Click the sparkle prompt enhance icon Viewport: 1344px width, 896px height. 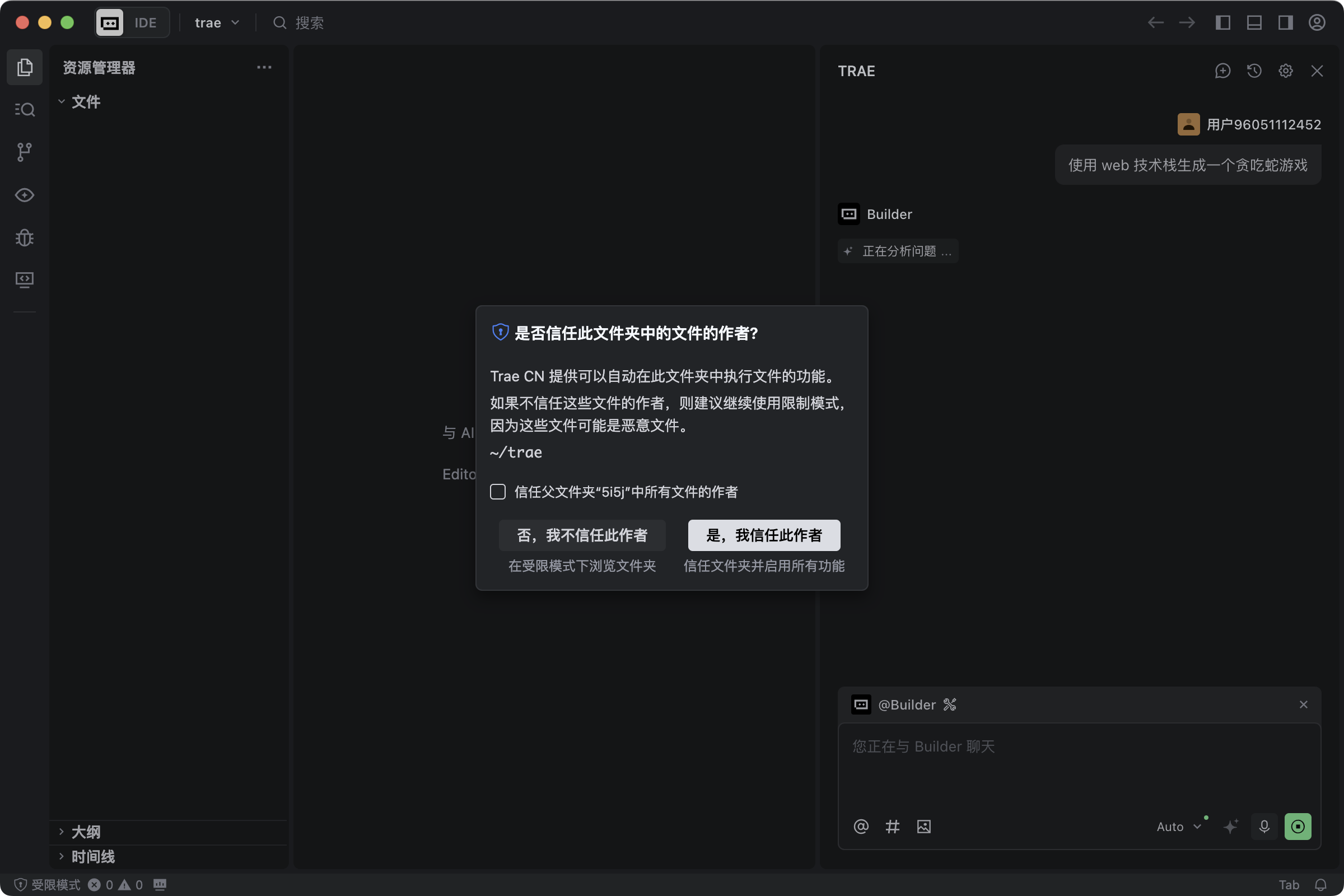[x=1231, y=827]
